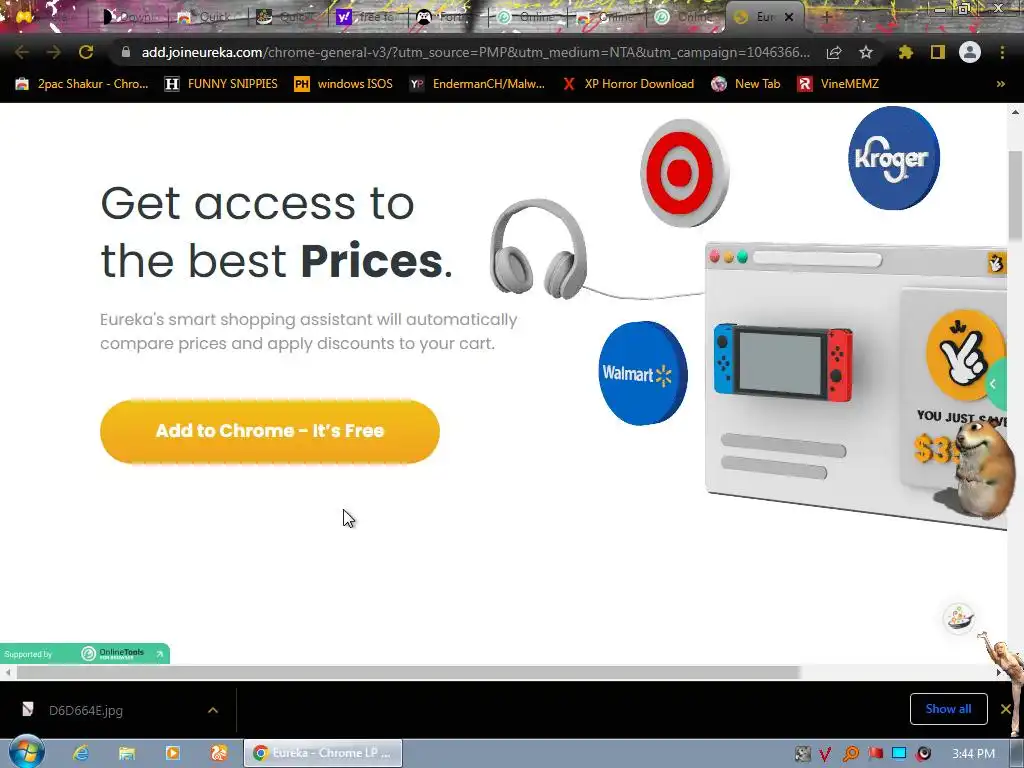The width and height of the screenshot is (1024, 768).
Task: Close the downloads bar
Action: (x=1005, y=709)
